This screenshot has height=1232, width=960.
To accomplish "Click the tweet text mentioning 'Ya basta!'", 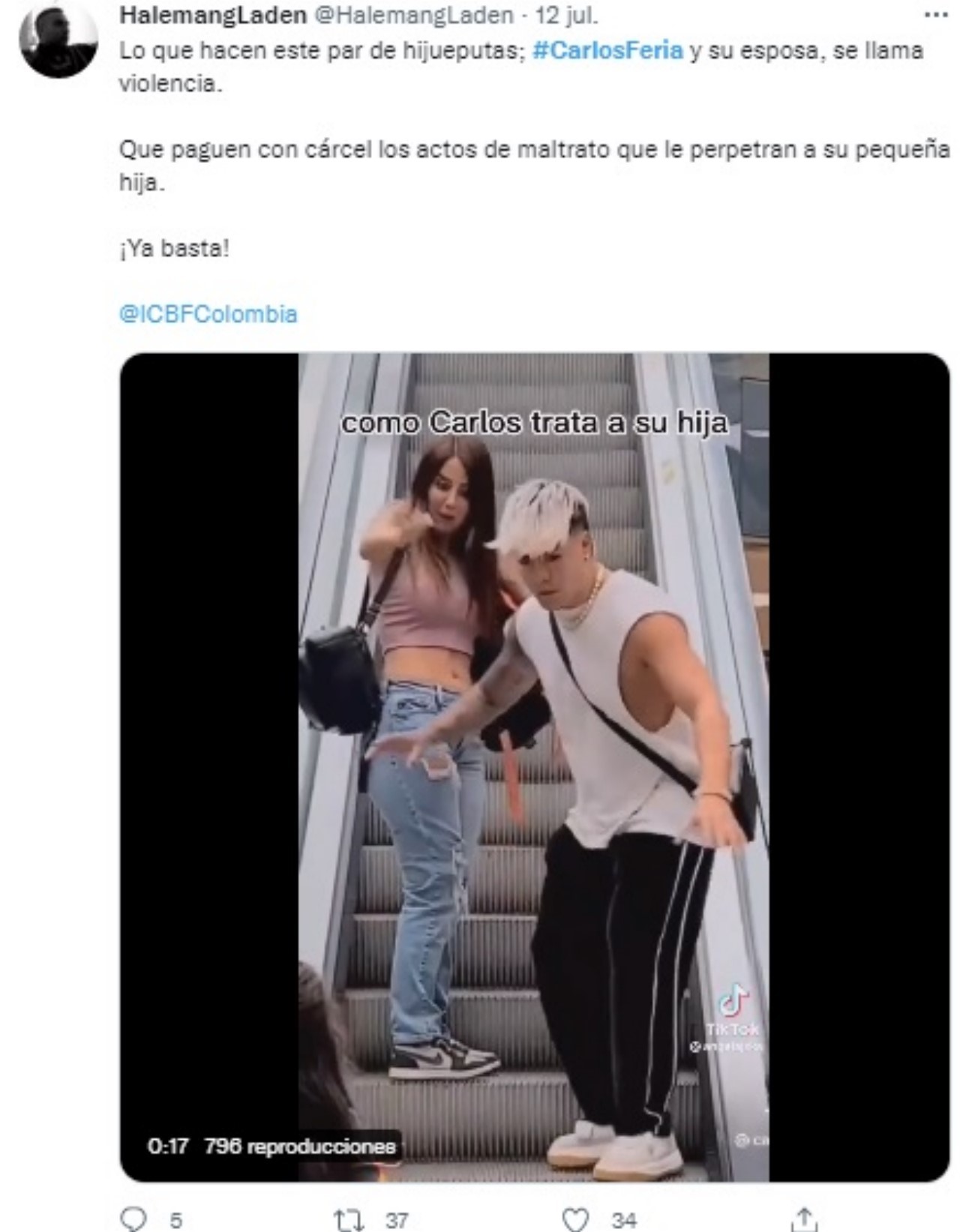I will click(x=174, y=248).
